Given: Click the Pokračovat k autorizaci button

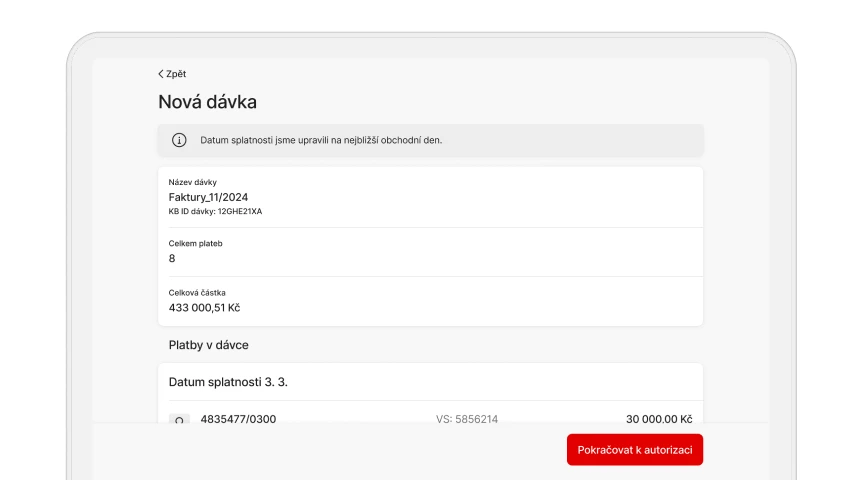Looking at the screenshot, I should [635, 450].
